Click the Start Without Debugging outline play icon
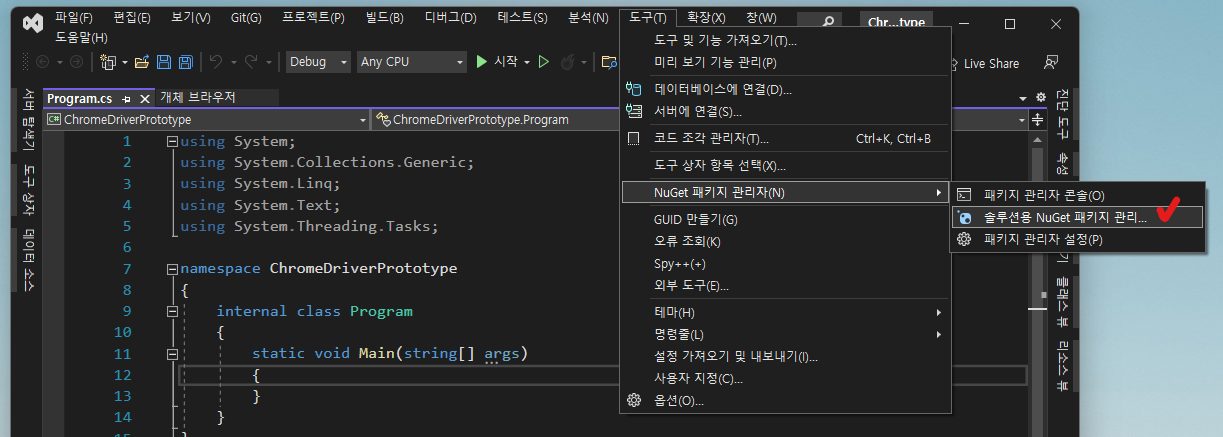This screenshot has height=437, width=1223. [544, 62]
